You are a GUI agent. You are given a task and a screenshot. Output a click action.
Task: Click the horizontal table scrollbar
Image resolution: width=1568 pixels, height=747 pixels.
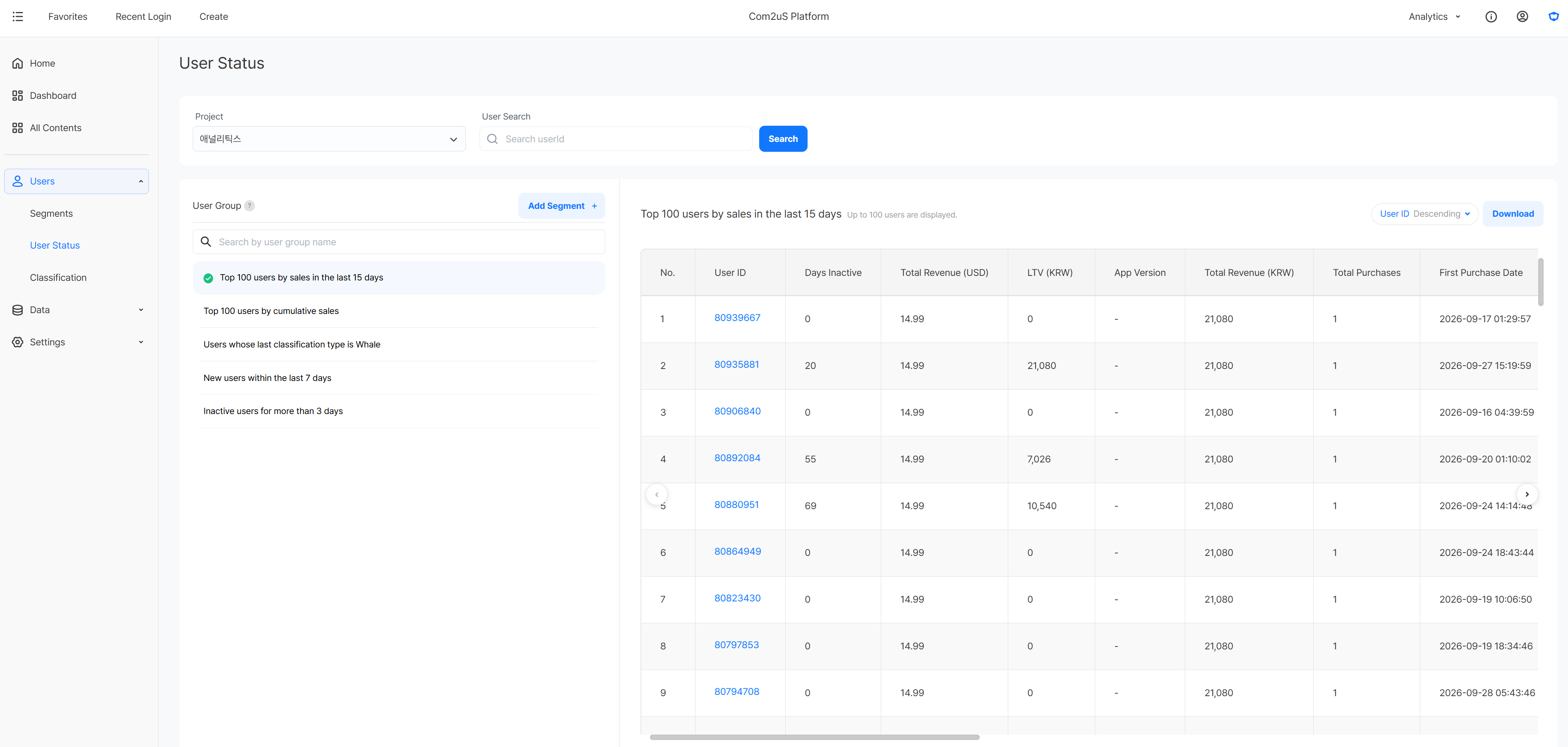click(x=815, y=737)
